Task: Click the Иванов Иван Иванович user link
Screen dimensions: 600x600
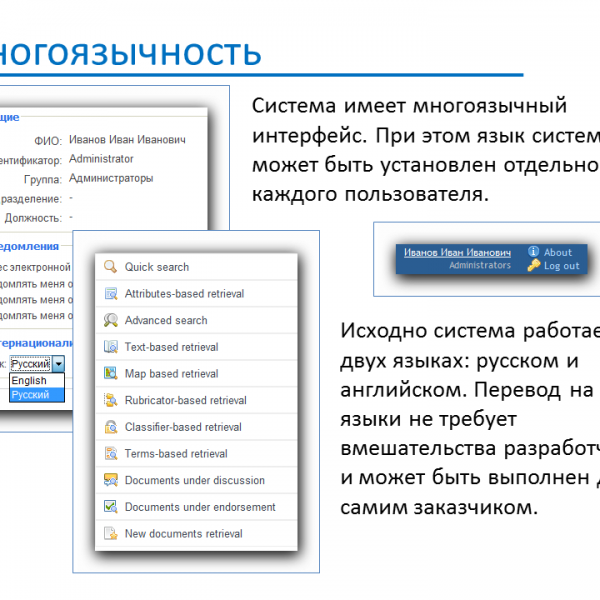Action: (457, 253)
